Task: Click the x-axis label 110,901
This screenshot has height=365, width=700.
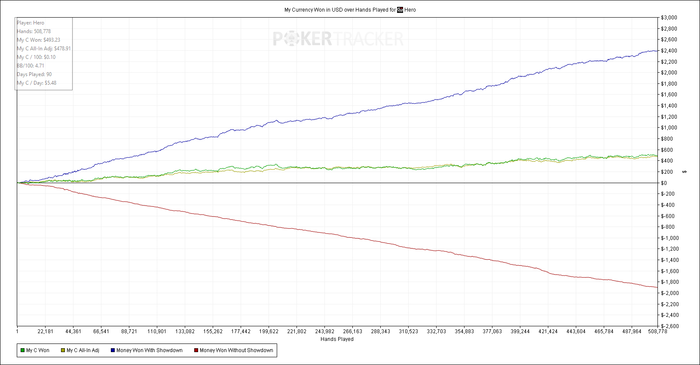Action: click(157, 332)
